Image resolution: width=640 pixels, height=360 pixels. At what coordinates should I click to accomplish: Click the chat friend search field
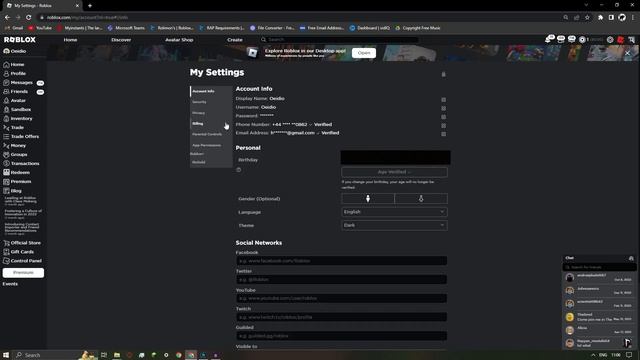coord(599,267)
